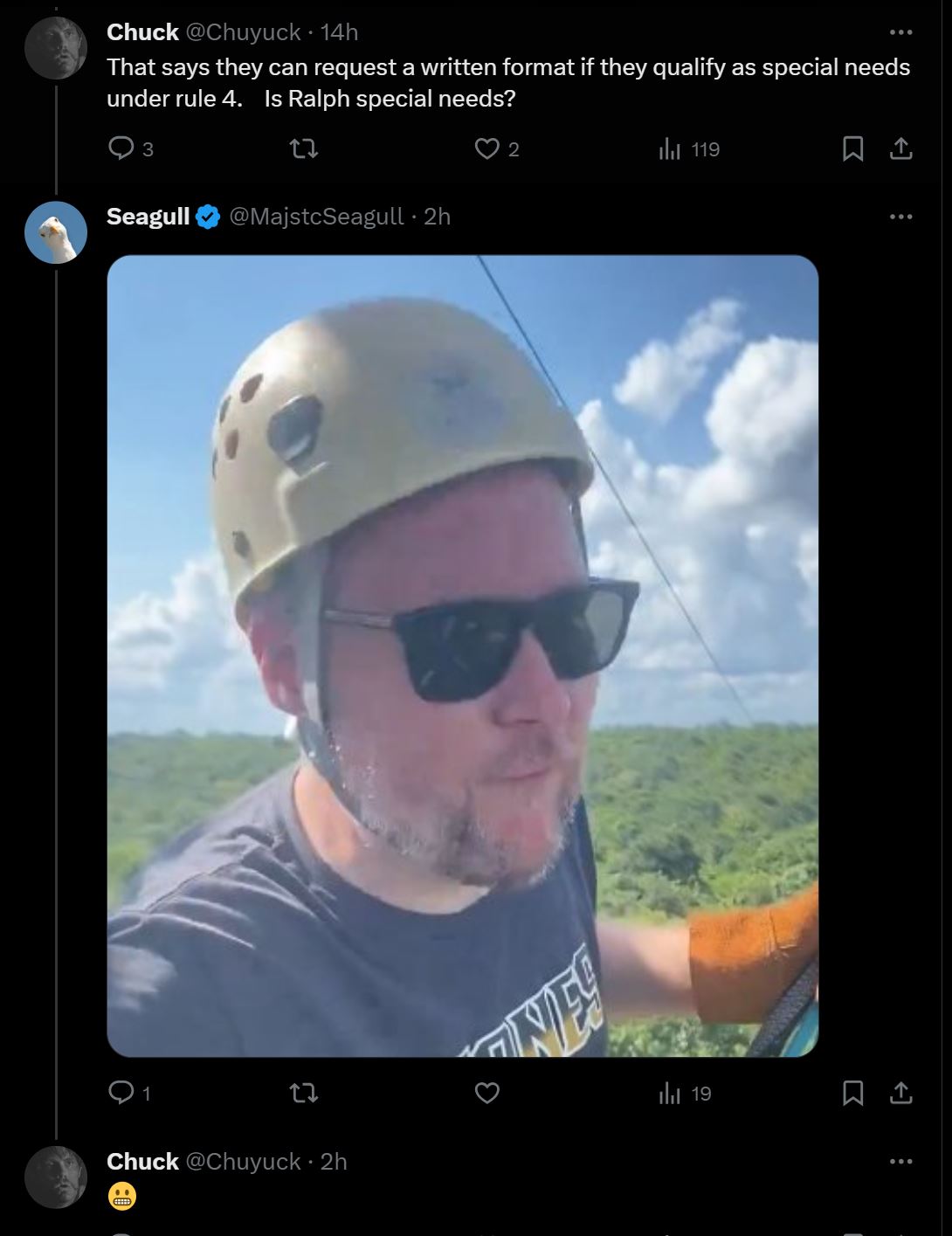Reply to Chuck's special needs tweet
The height and width of the screenshot is (1236, 952).
pos(130,149)
